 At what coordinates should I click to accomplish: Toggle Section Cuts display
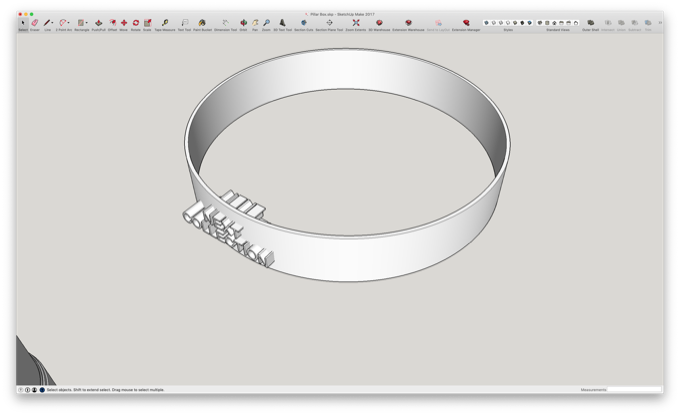coord(304,23)
